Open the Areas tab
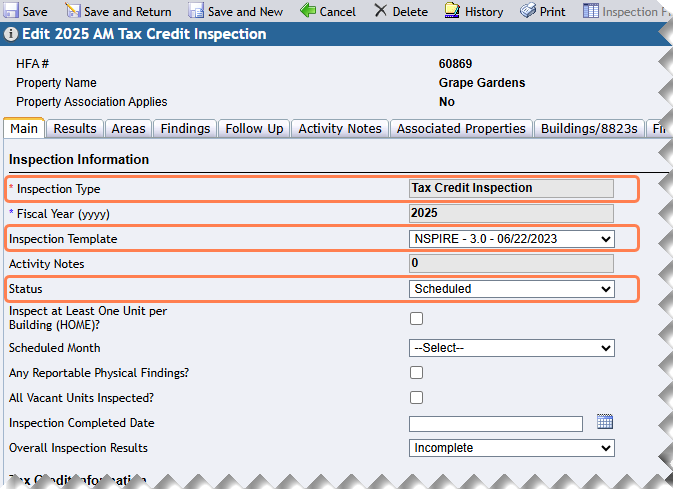This screenshot has width=673, height=489. point(128,129)
